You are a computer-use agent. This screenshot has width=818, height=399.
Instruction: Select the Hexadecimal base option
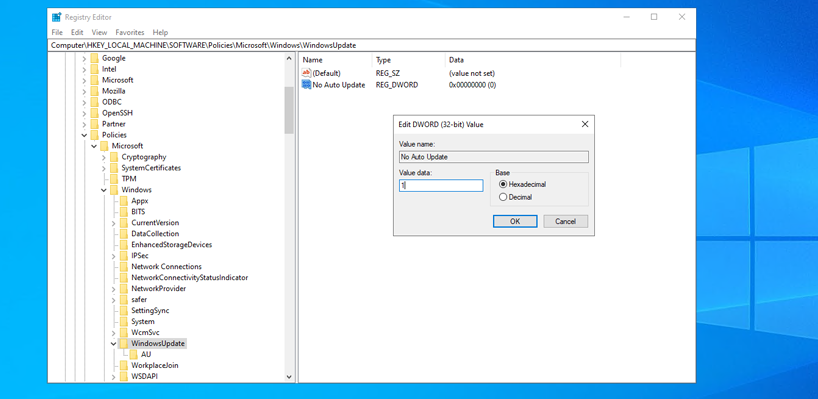click(523, 184)
